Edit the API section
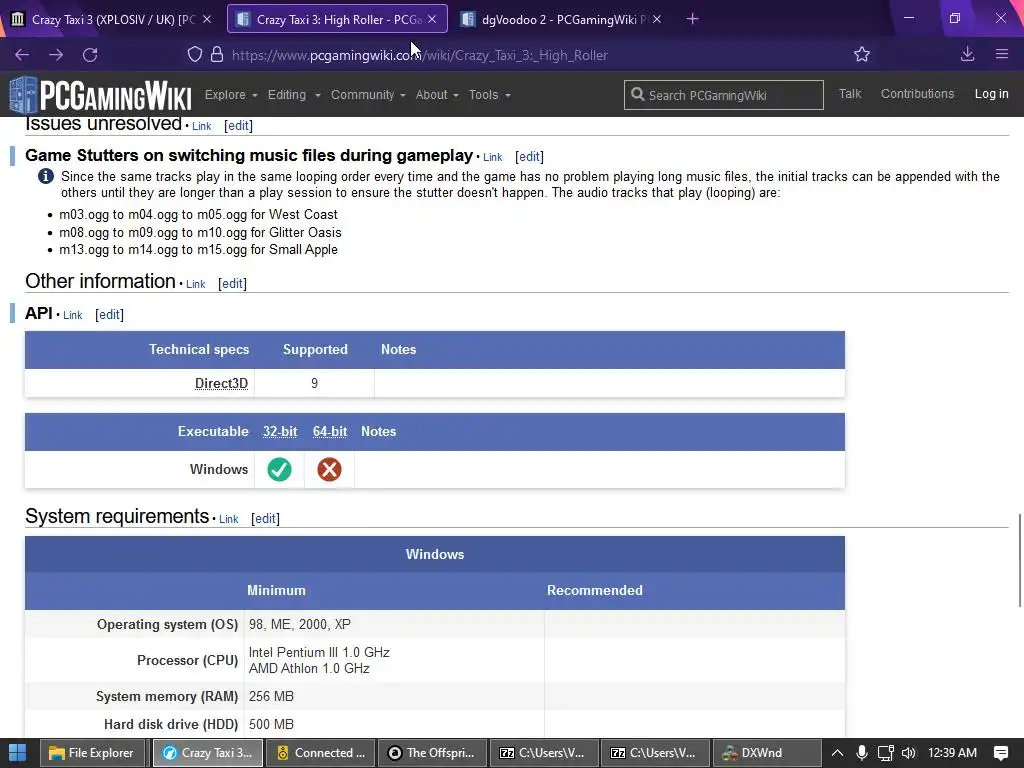1024x768 pixels. pyautogui.click(x=109, y=315)
